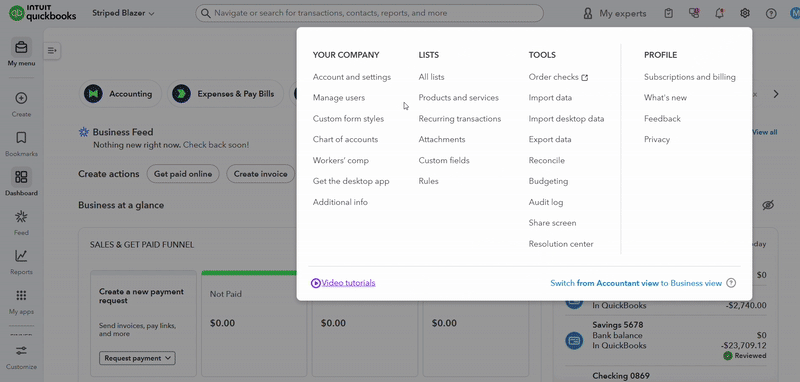This screenshot has width=800, height=382.
Task: Open the Request payment dropdown
Action: coord(137,358)
